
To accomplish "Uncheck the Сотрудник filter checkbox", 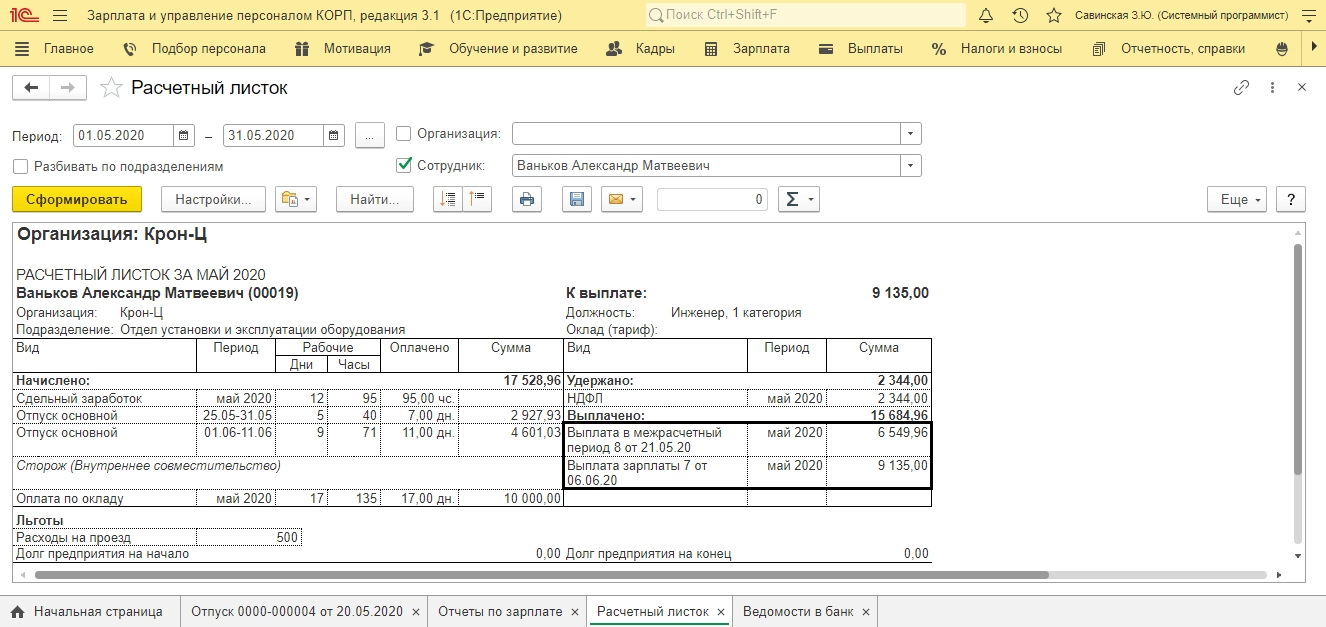I will click(x=404, y=165).
